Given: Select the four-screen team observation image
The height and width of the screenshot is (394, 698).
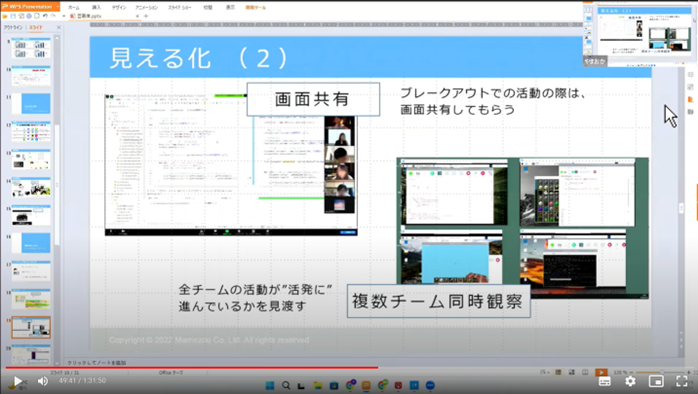Looking at the screenshot, I should (x=522, y=227).
